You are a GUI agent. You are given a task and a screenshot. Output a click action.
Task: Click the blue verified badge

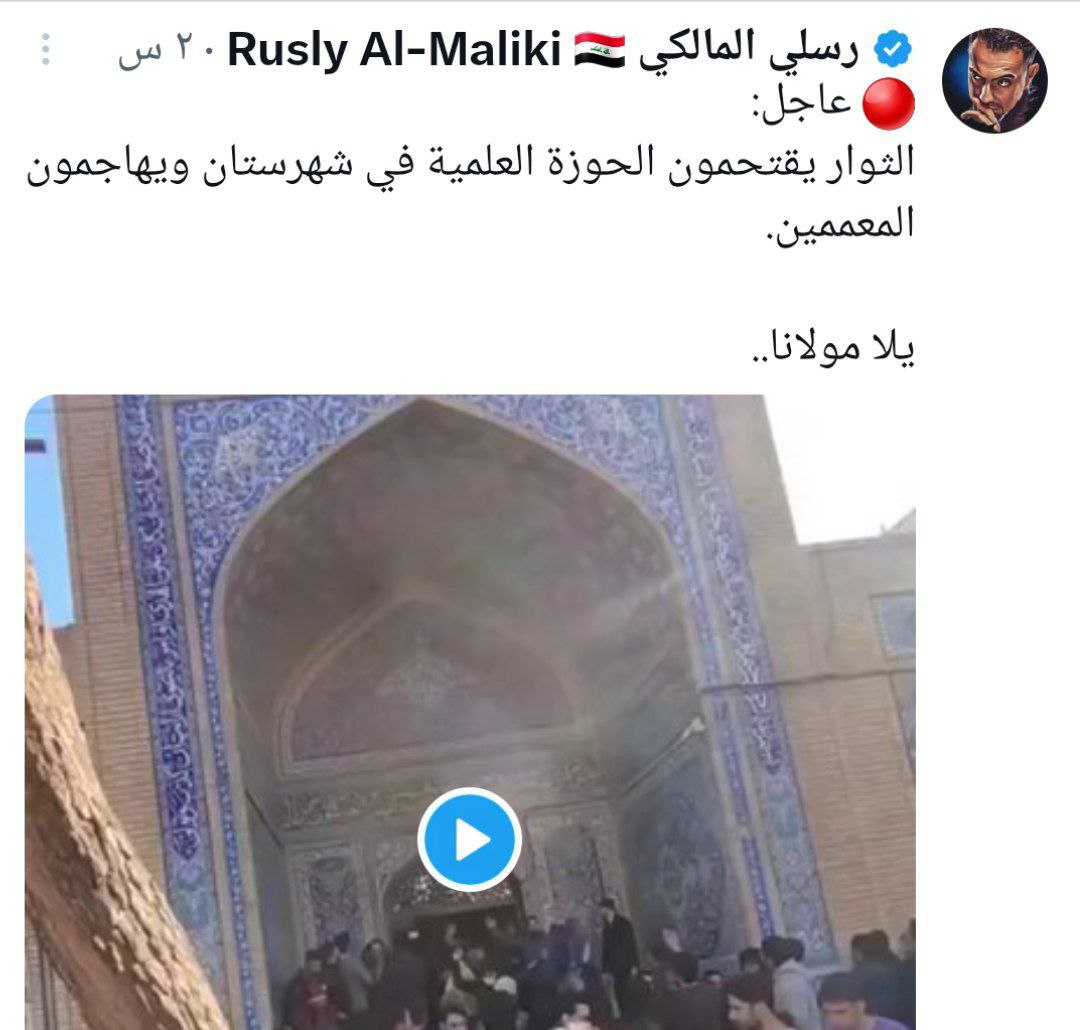[892, 50]
